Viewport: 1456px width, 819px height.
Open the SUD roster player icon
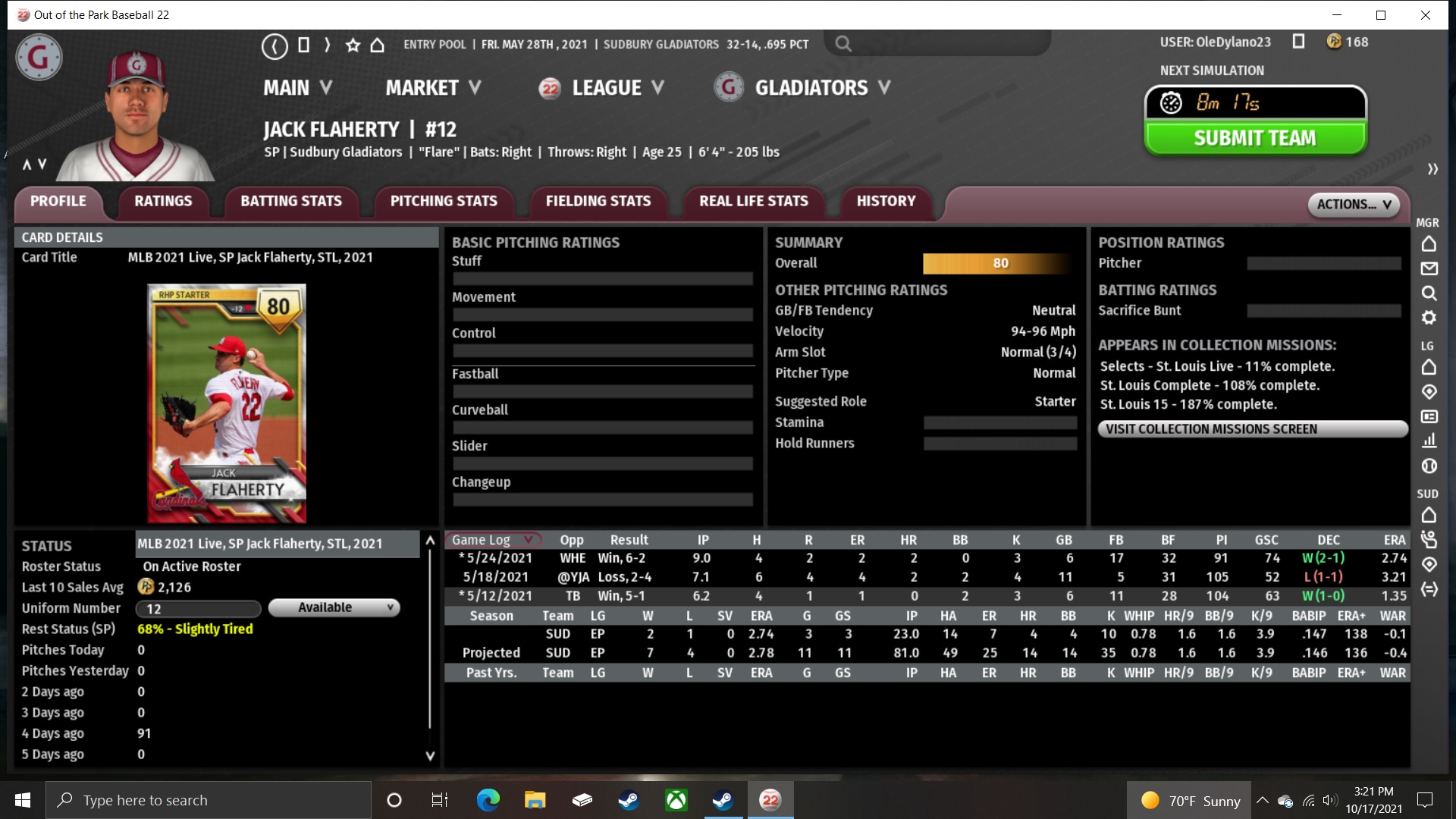coord(1429,540)
